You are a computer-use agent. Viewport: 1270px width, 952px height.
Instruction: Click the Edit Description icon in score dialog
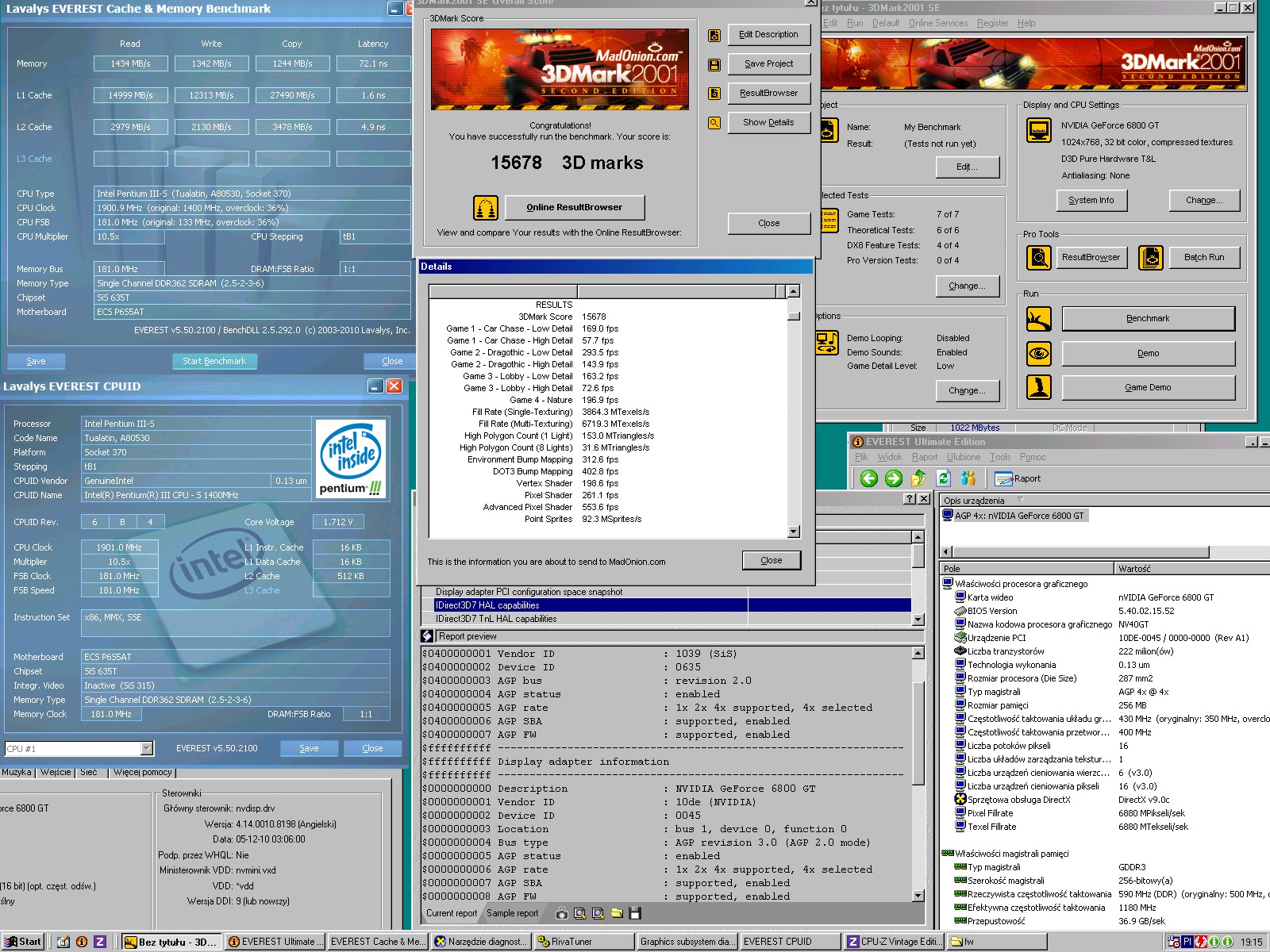click(714, 35)
